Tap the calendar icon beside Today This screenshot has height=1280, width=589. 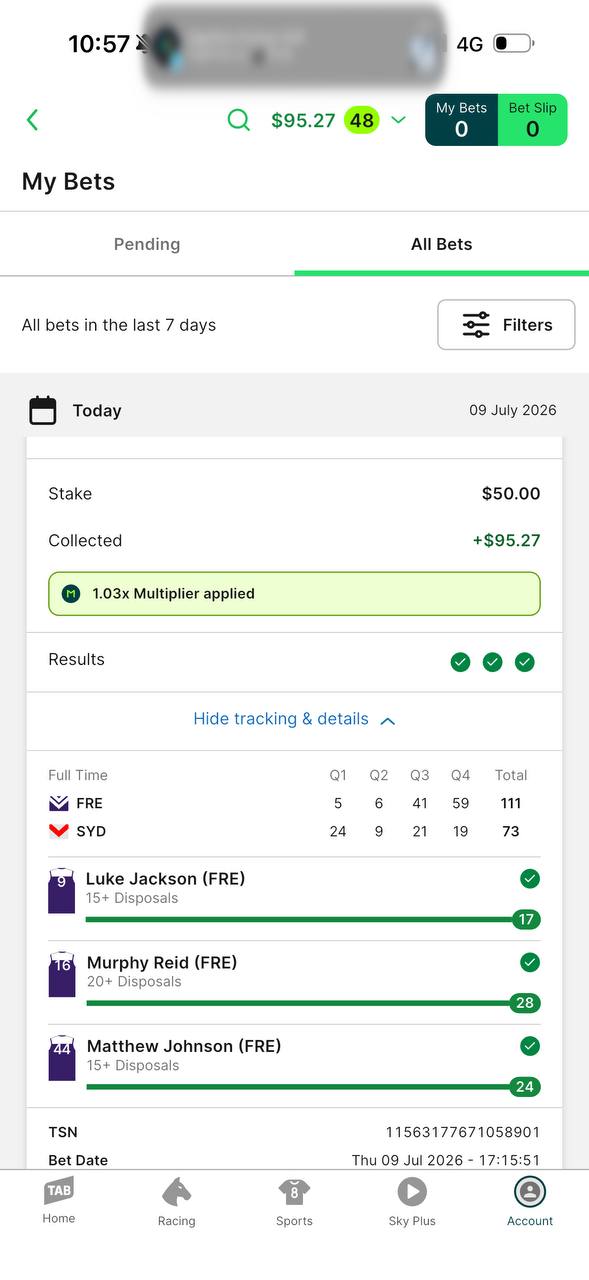43,411
